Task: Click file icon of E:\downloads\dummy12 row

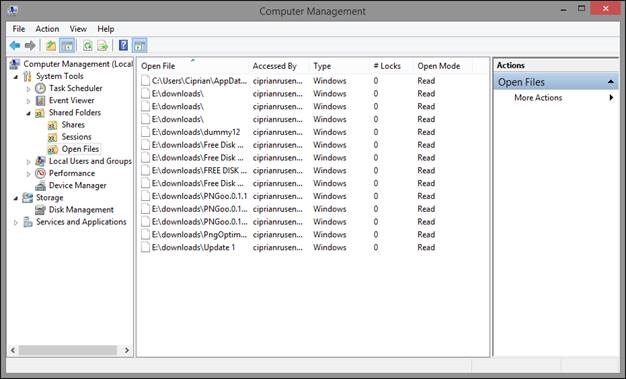Action: tap(145, 132)
